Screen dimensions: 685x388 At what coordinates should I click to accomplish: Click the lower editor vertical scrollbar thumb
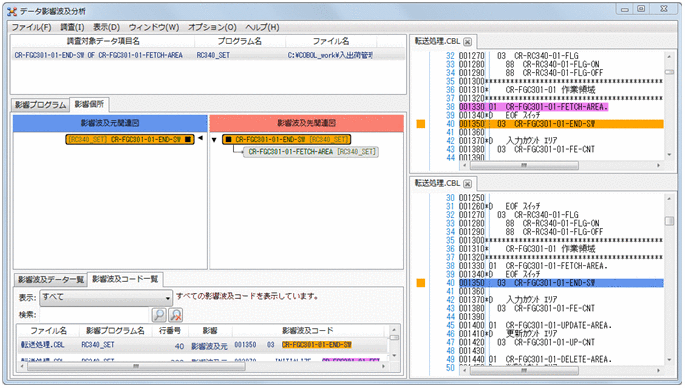669,221
